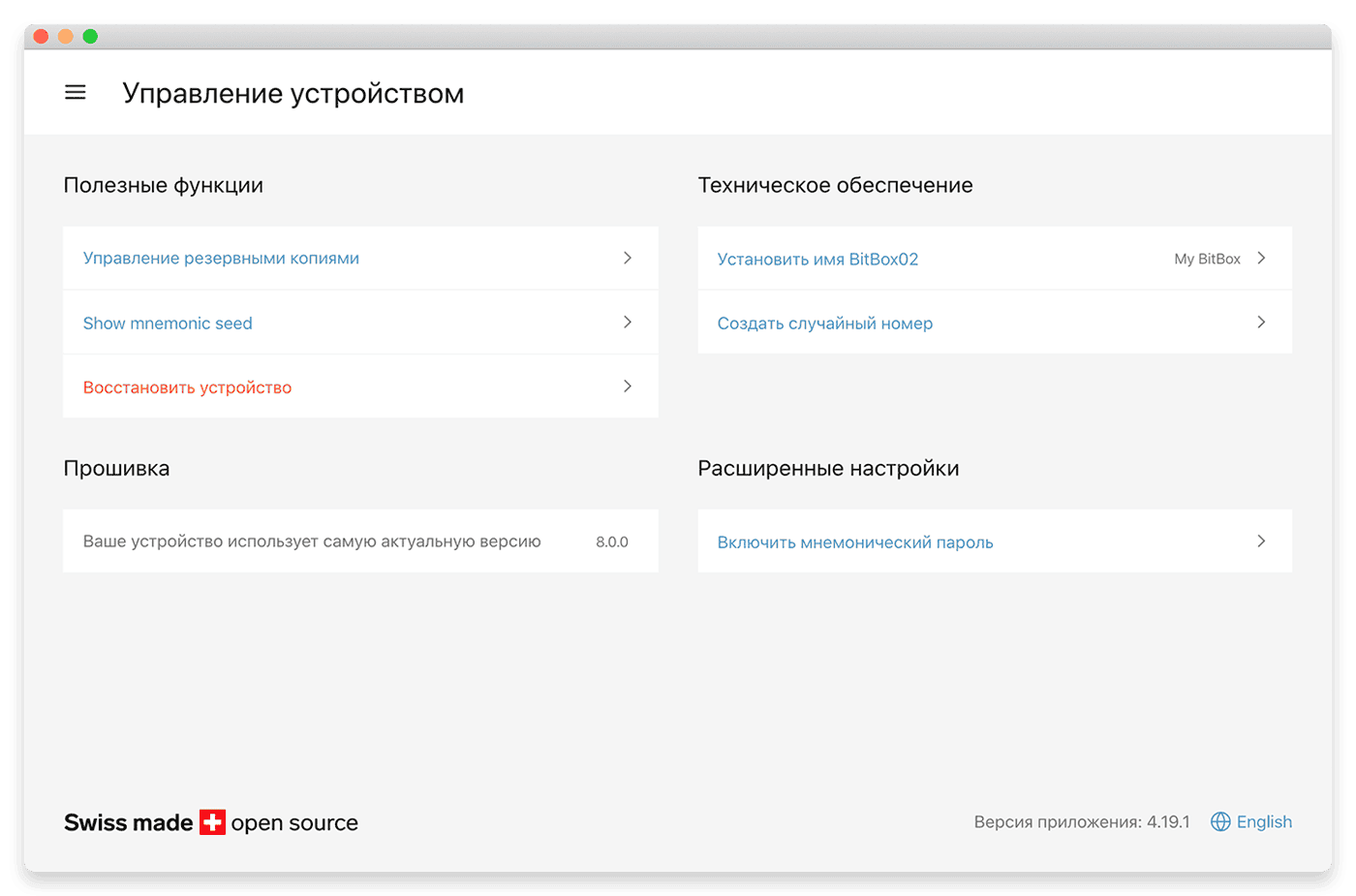Click the globe language icon
The width and height of the screenshot is (1356, 896).
1220,821
